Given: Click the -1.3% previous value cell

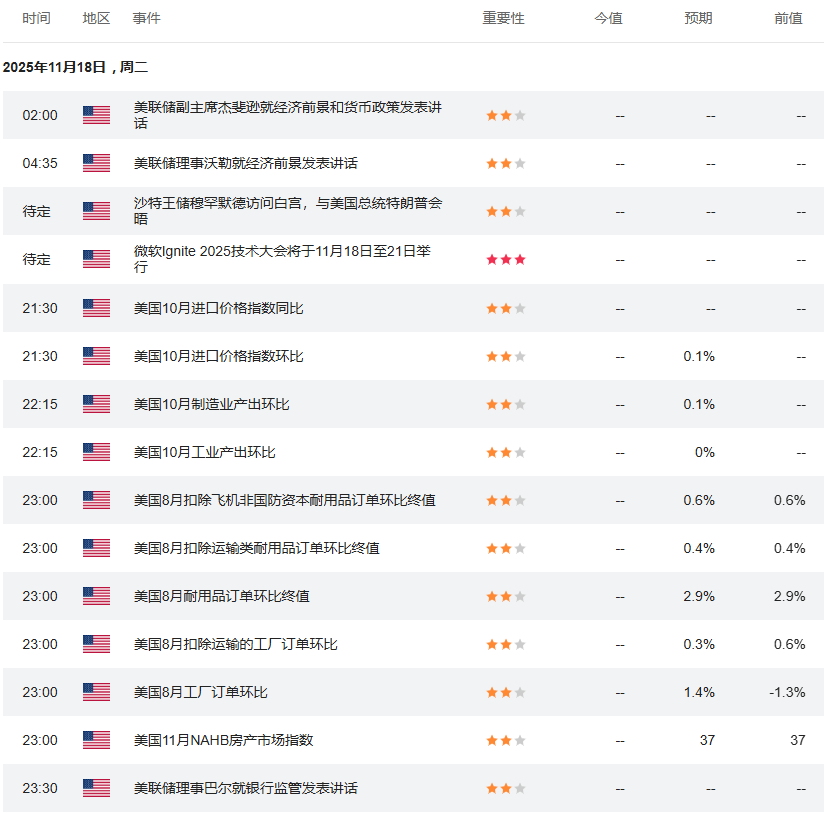Looking at the screenshot, I should coord(787,692).
